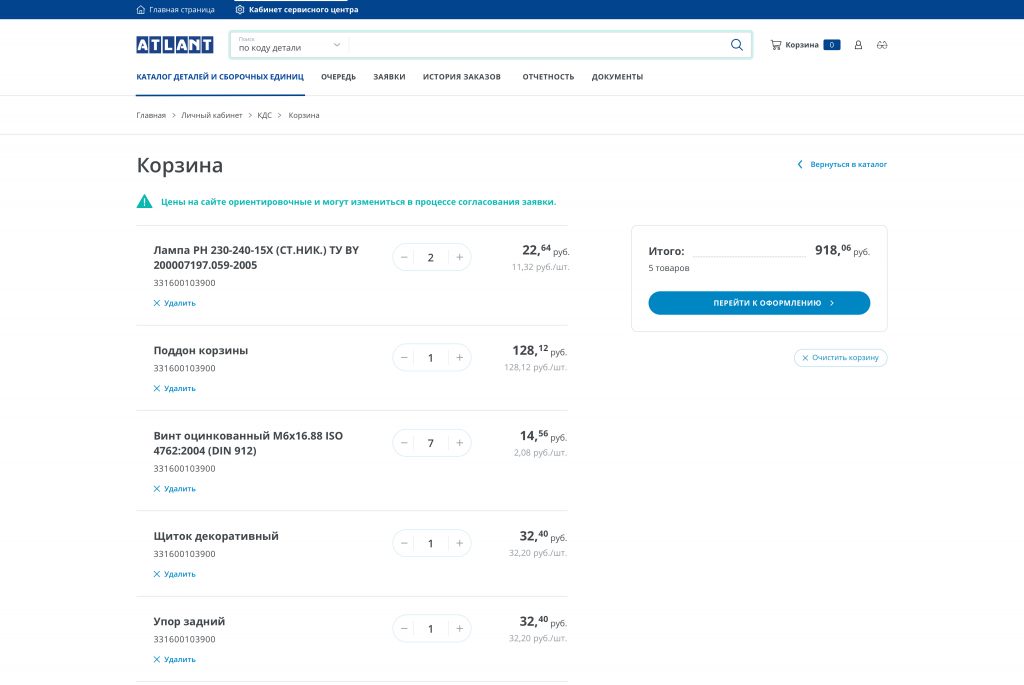
Task: Click the ATLANT logo
Action: [175, 45]
